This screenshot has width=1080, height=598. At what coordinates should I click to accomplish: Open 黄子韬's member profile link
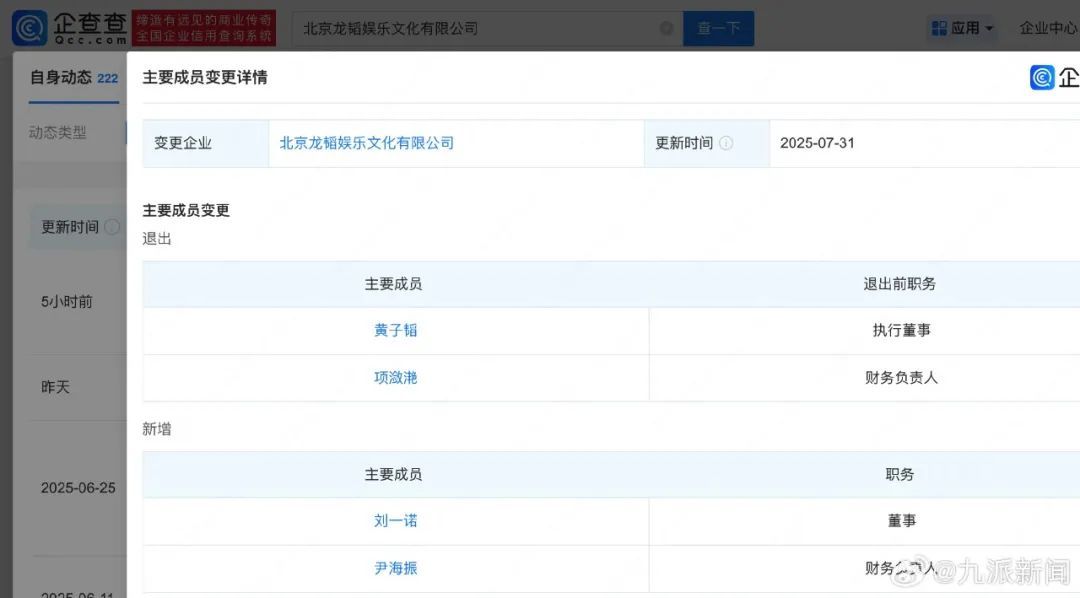click(x=395, y=330)
